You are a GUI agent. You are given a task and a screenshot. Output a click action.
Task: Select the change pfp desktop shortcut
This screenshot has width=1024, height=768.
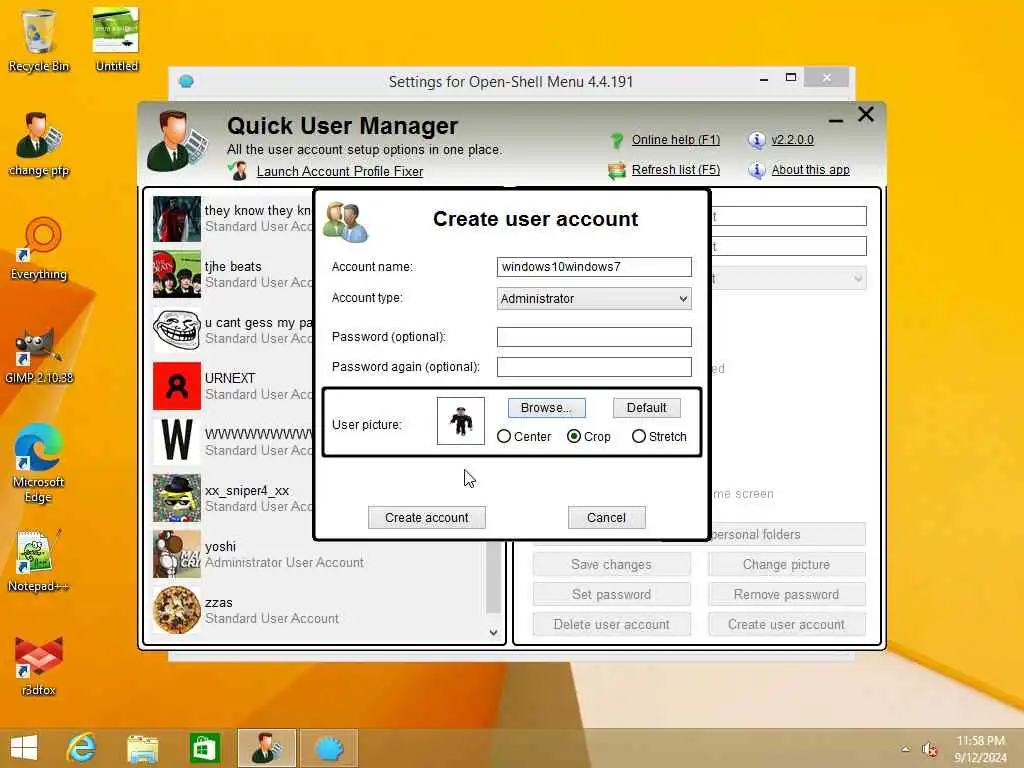[x=39, y=145]
